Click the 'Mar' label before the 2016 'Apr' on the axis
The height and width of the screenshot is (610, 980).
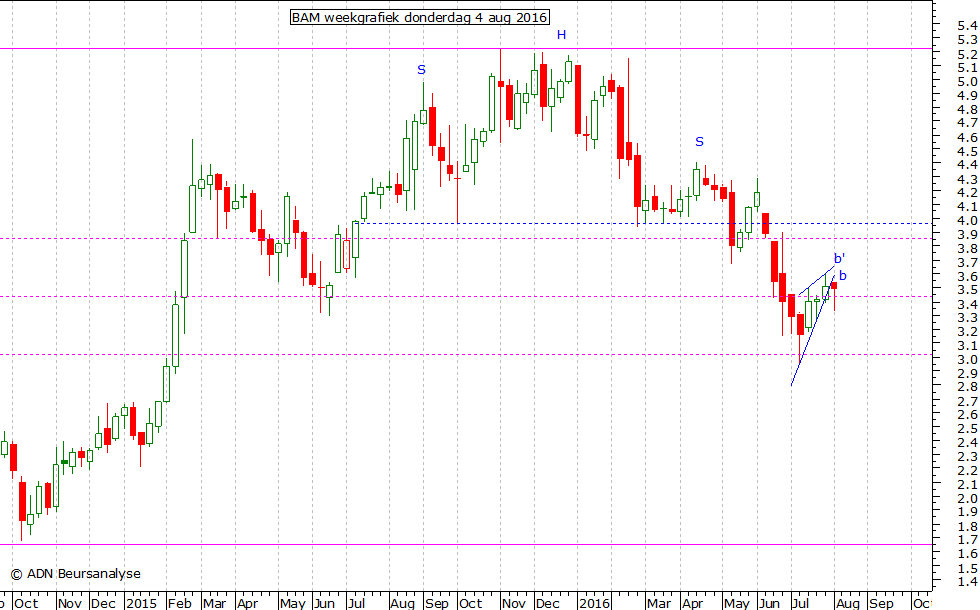tap(659, 603)
